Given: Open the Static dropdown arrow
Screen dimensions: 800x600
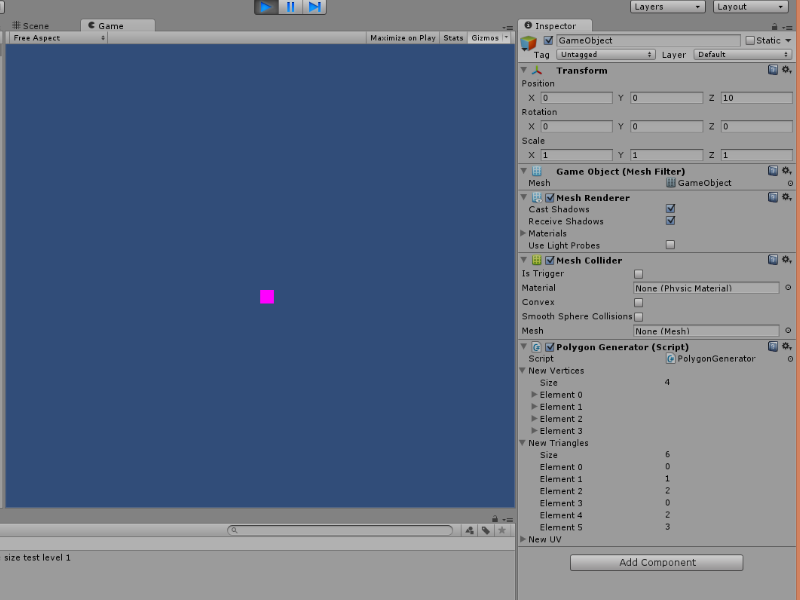Looking at the screenshot, I should (788, 41).
